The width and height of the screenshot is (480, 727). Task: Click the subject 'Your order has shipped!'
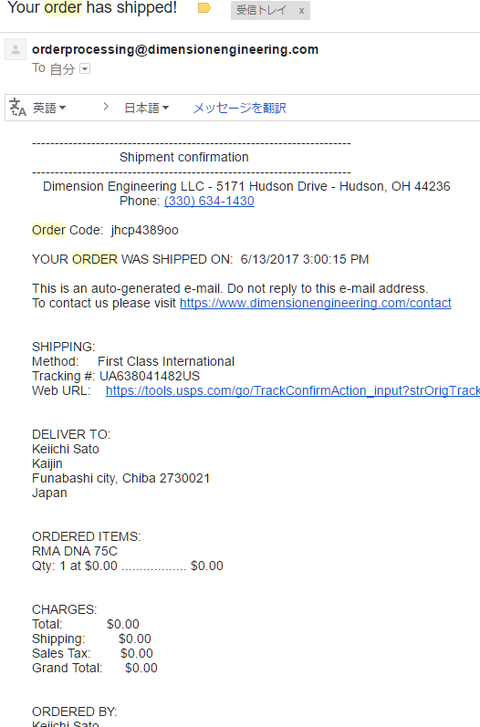point(92,7)
